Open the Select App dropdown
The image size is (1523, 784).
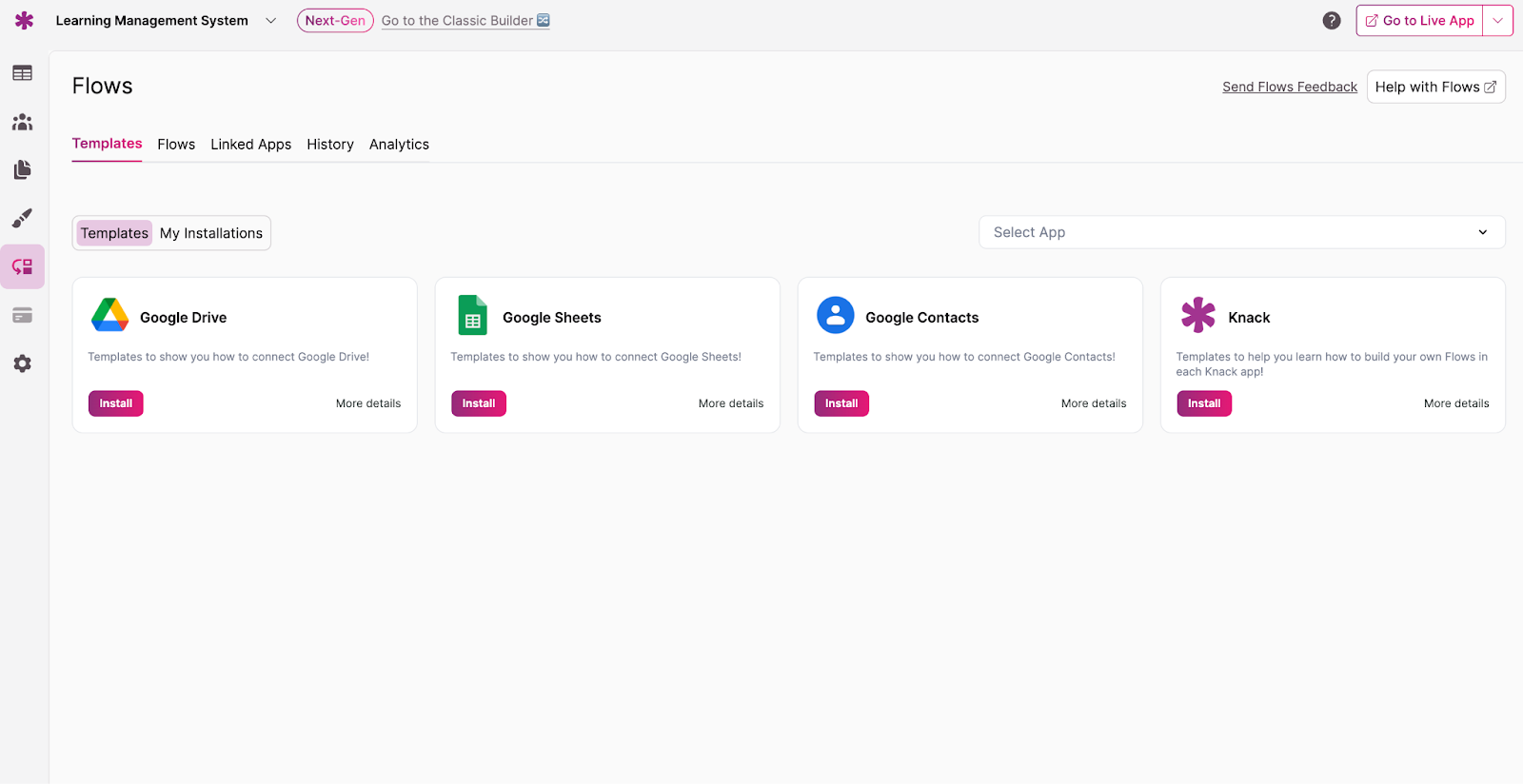pyautogui.click(x=1241, y=232)
